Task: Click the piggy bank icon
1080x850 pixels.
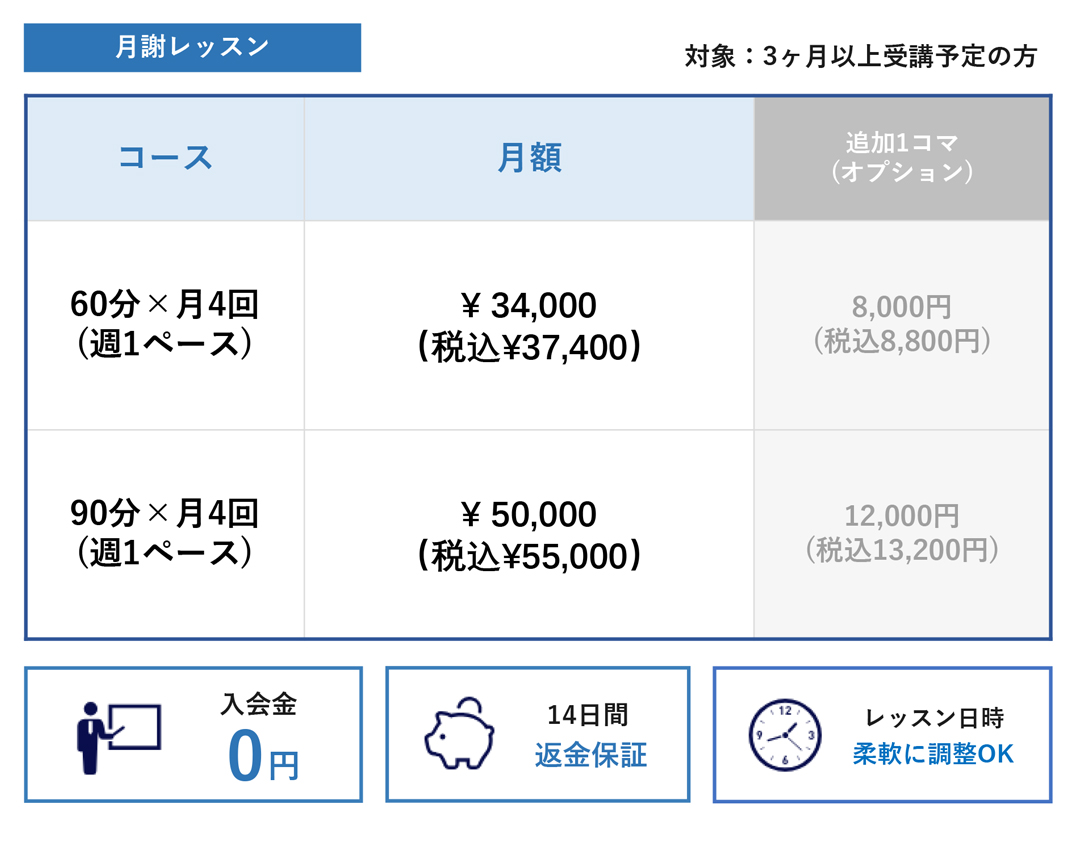Action: [x=459, y=734]
